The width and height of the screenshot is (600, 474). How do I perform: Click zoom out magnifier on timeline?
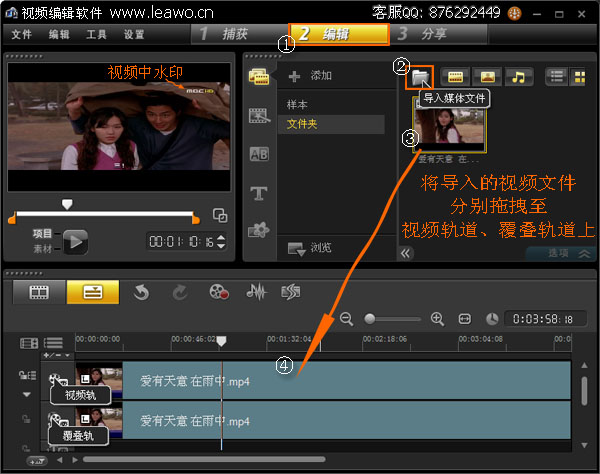tap(347, 318)
